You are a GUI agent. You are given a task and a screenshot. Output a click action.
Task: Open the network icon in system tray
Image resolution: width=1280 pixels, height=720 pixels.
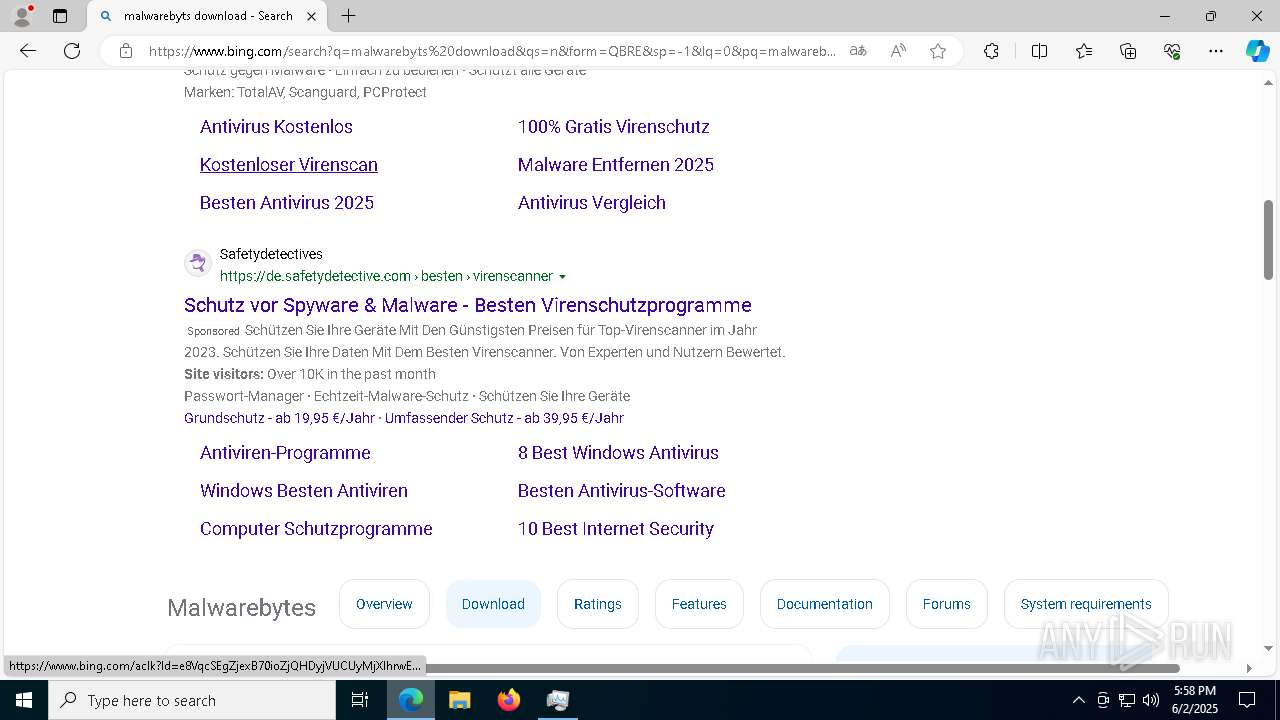pos(1127,700)
